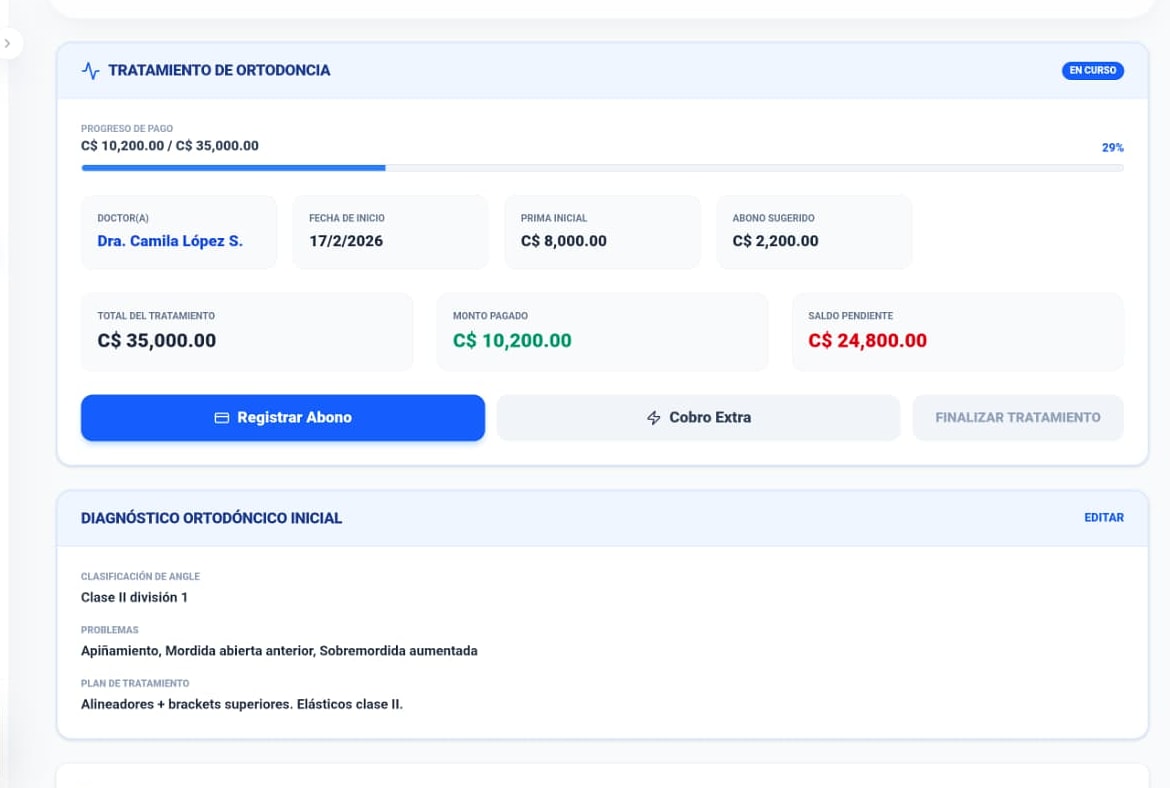Click the EN CURSO status badge

[1092, 70]
